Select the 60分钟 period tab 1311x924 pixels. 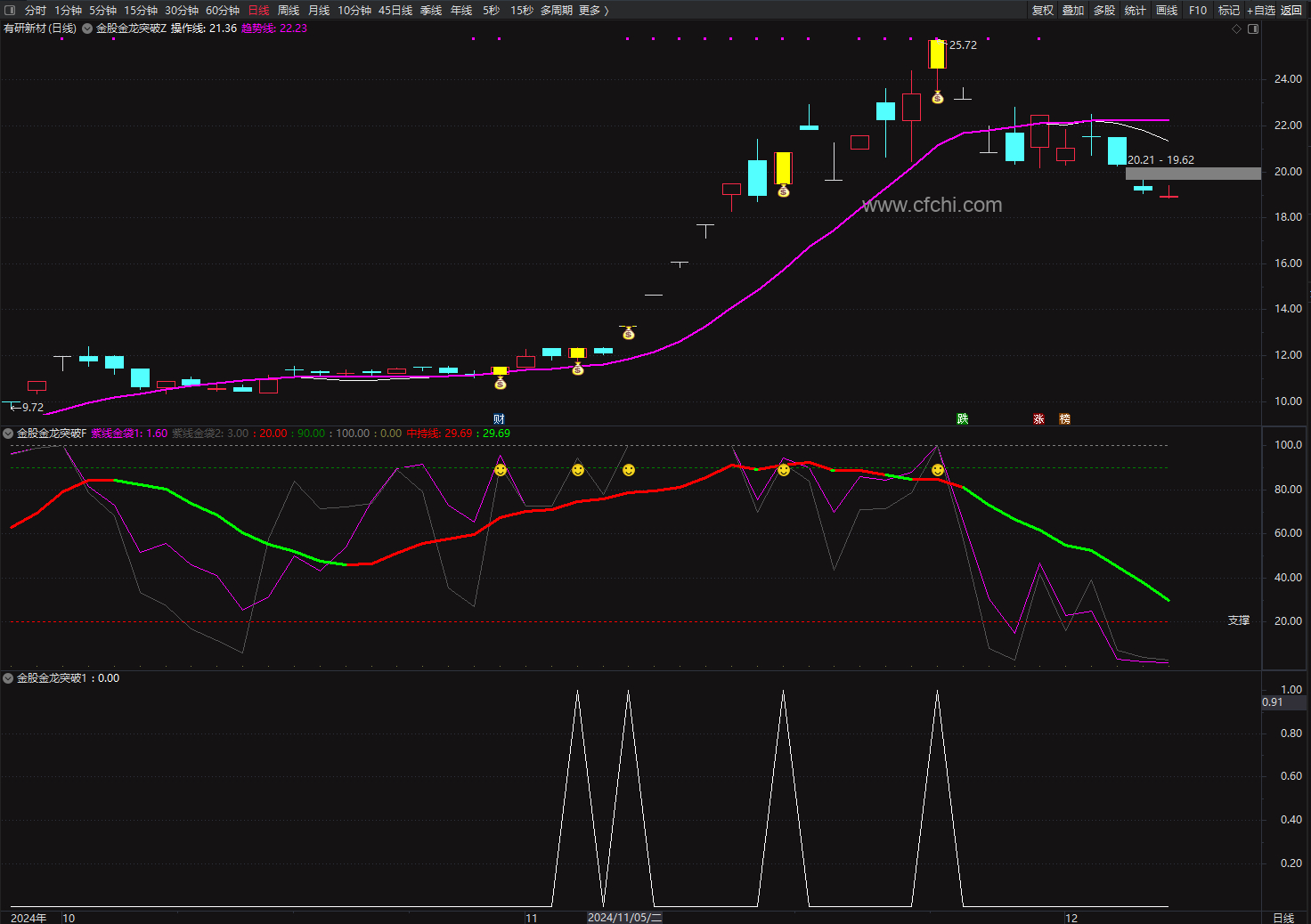223,10
